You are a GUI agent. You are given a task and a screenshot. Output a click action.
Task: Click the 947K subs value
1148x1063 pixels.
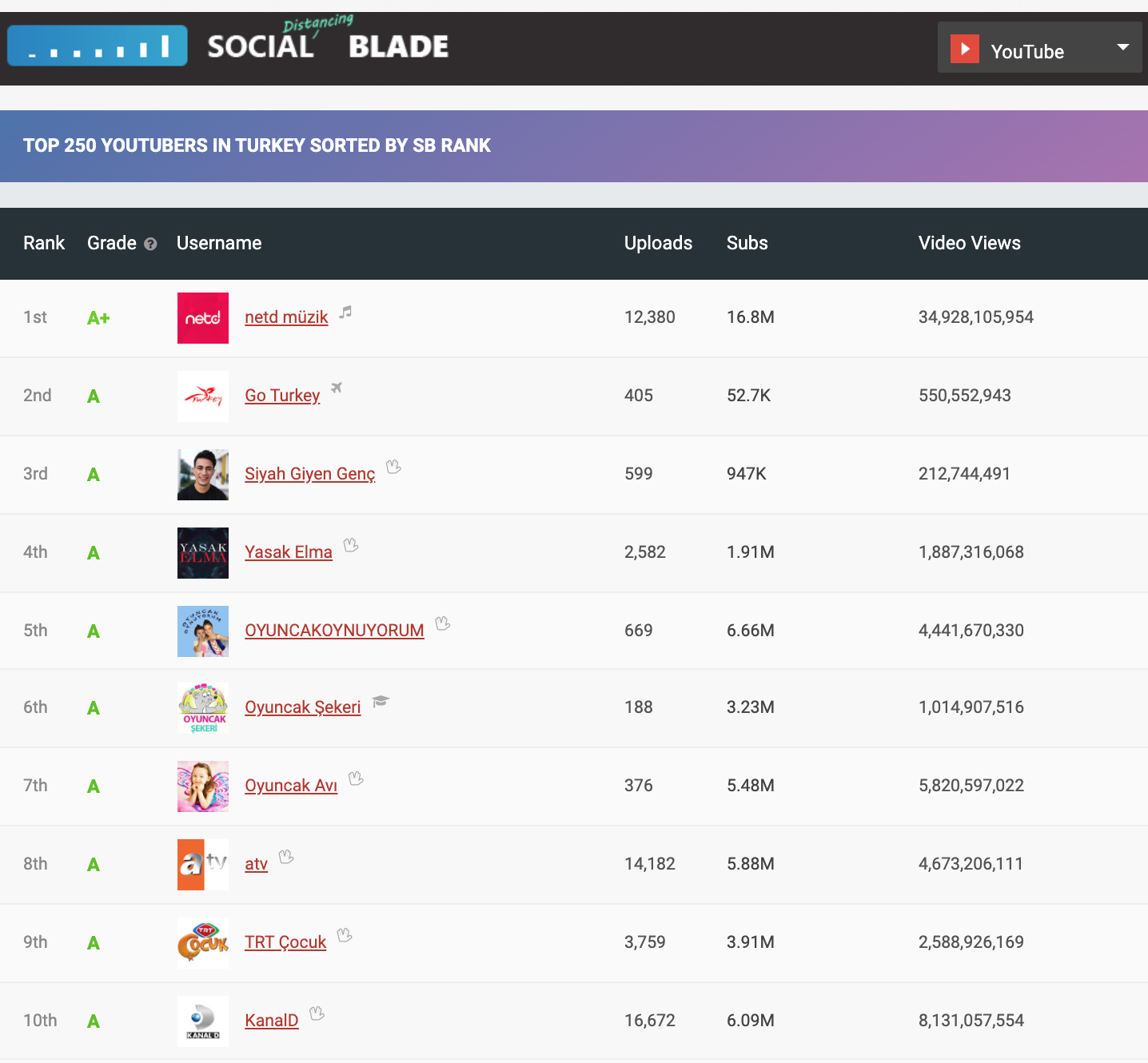(746, 474)
